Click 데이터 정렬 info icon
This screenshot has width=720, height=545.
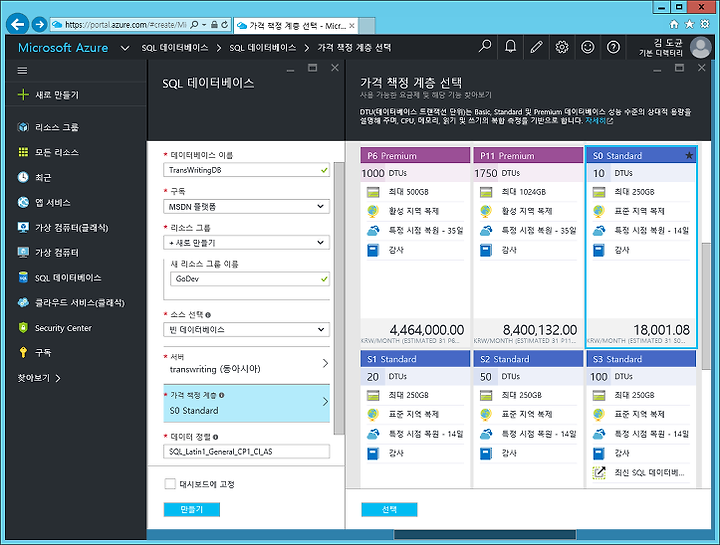pyautogui.click(x=215, y=437)
